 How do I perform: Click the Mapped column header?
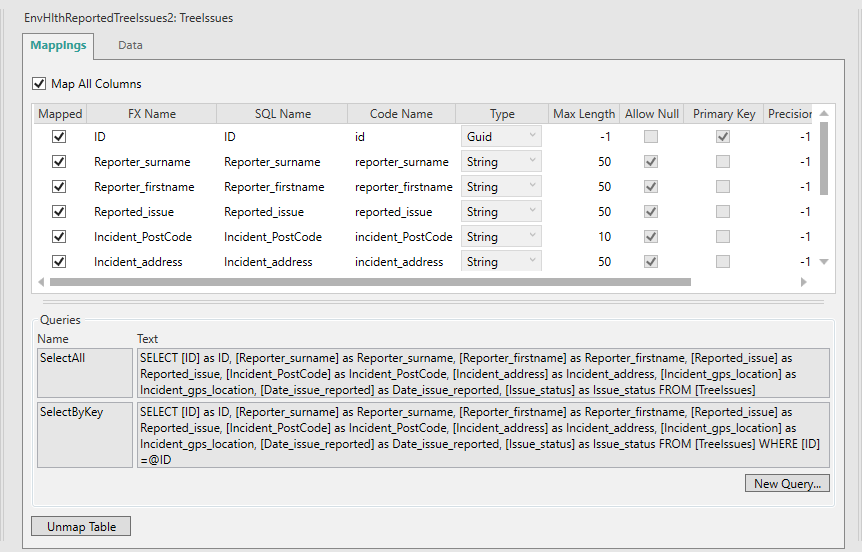[x=60, y=114]
